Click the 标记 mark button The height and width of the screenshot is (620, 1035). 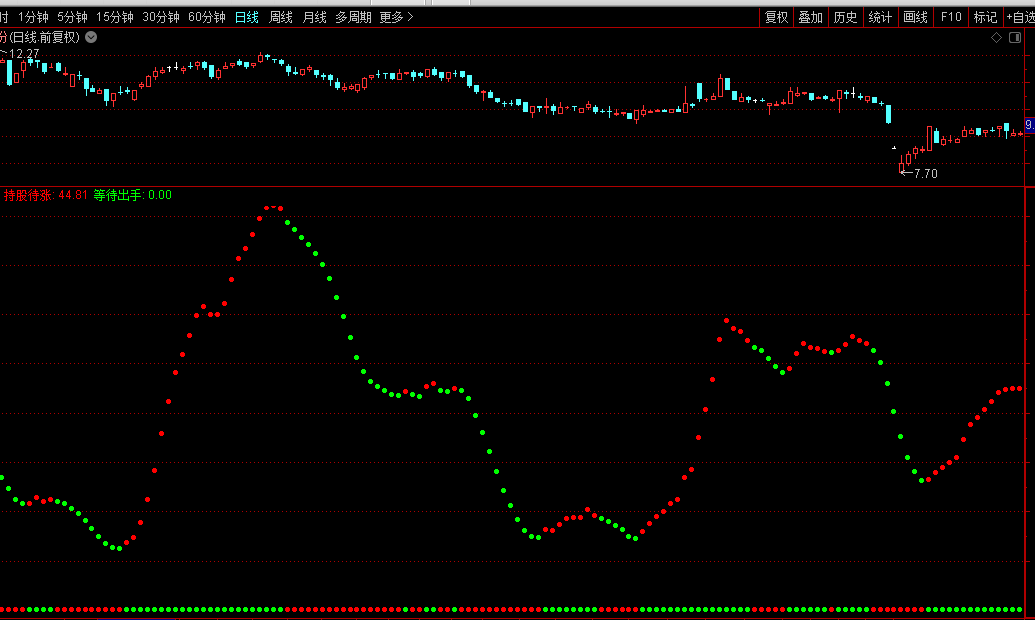tap(985, 17)
